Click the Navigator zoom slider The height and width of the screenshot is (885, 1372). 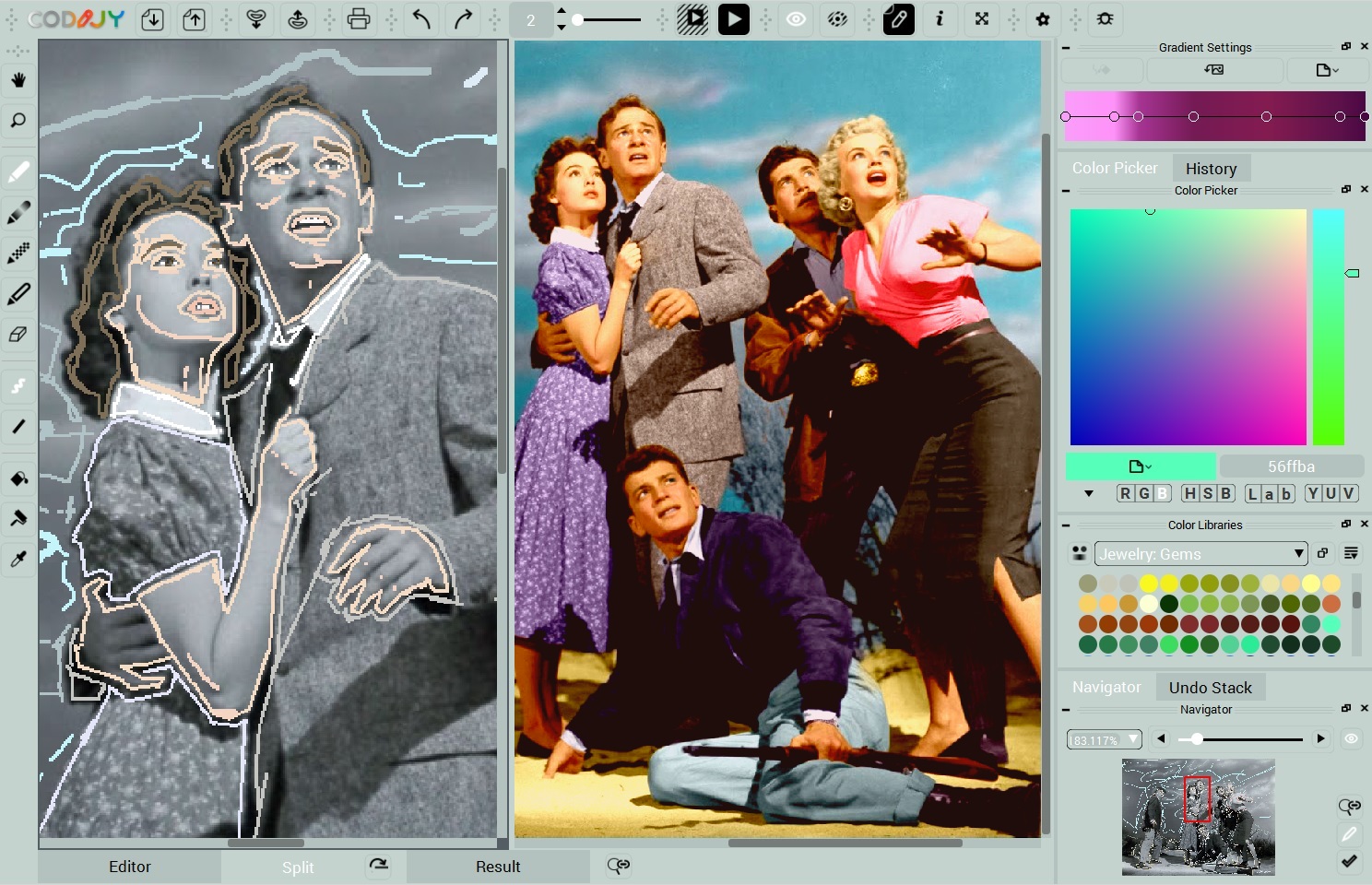pyautogui.click(x=1240, y=739)
